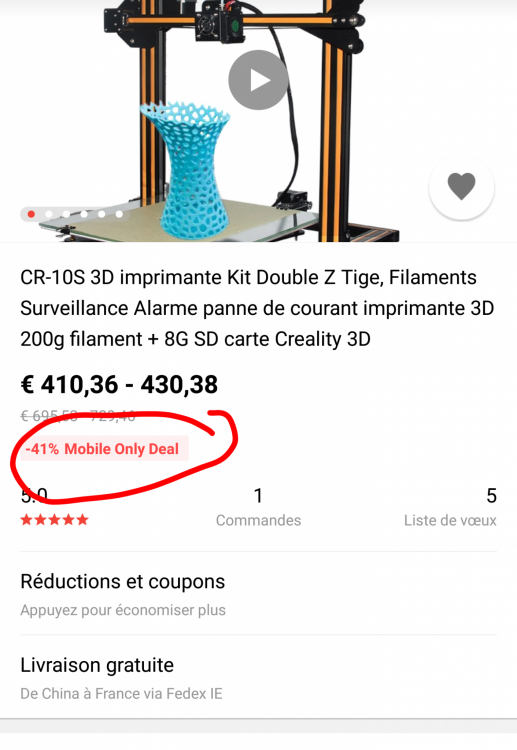Open De China à France via Fedex IE
The height and width of the screenshot is (750, 517).
pos(121,694)
